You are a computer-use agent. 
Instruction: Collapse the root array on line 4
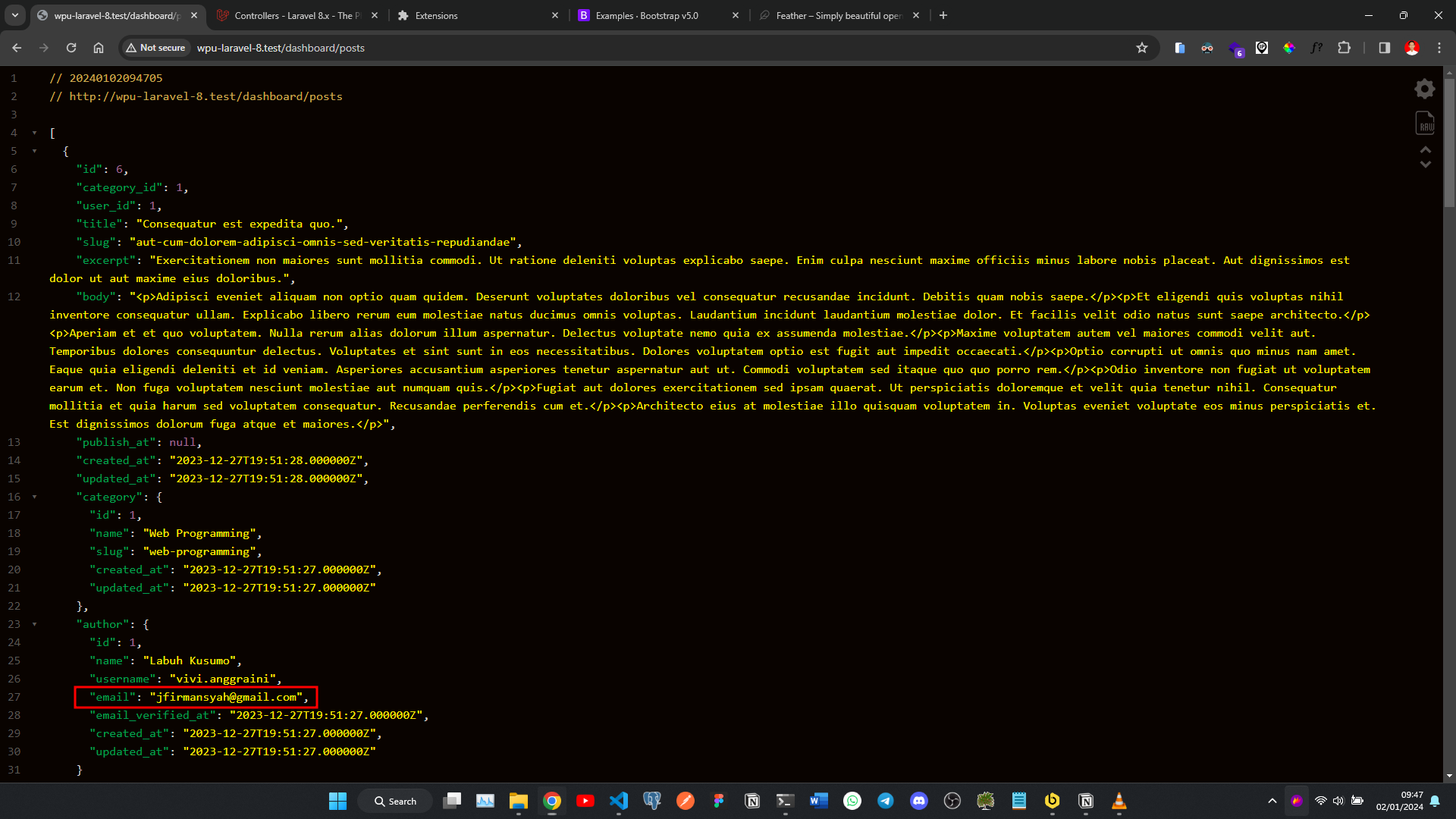34,133
